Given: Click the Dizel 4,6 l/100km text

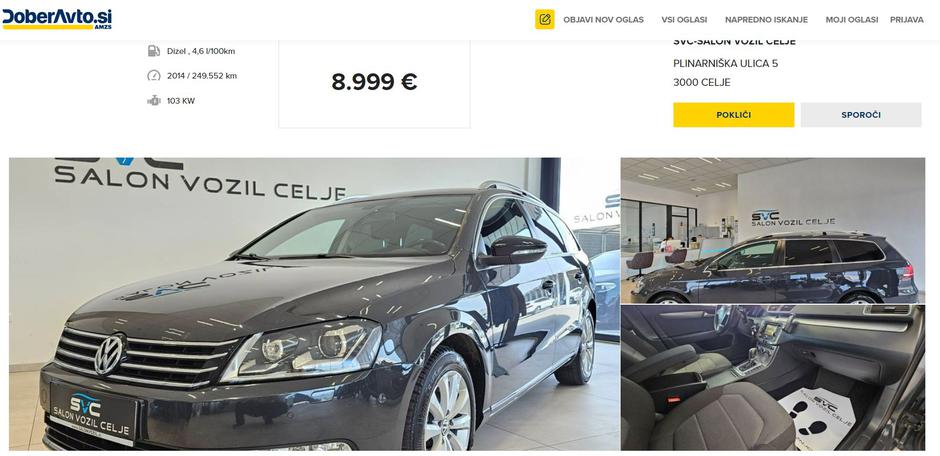Looking at the screenshot, I should (201, 52).
